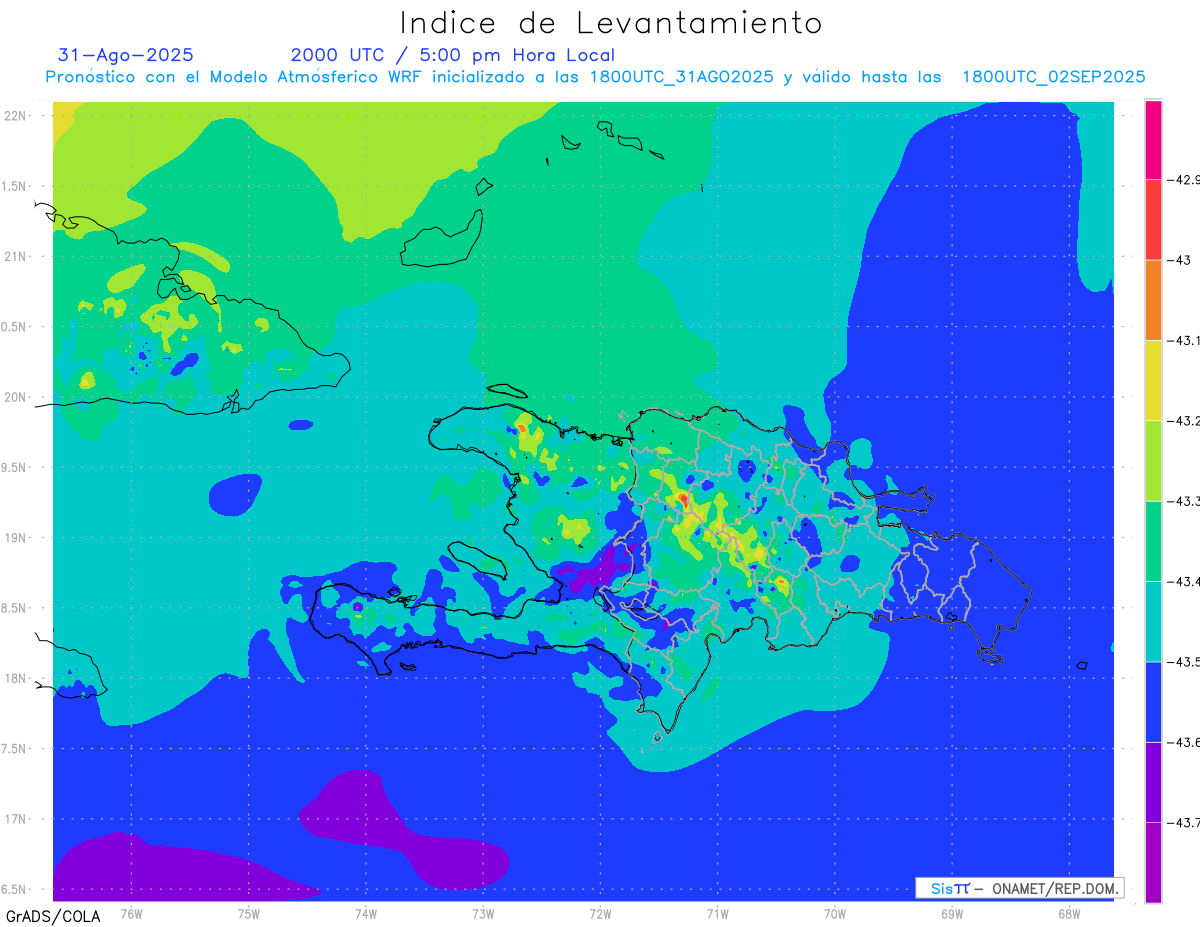Select the yellow legend swatch above -43.2
Viewport: 1200px width, 927px height.
(1153, 381)
